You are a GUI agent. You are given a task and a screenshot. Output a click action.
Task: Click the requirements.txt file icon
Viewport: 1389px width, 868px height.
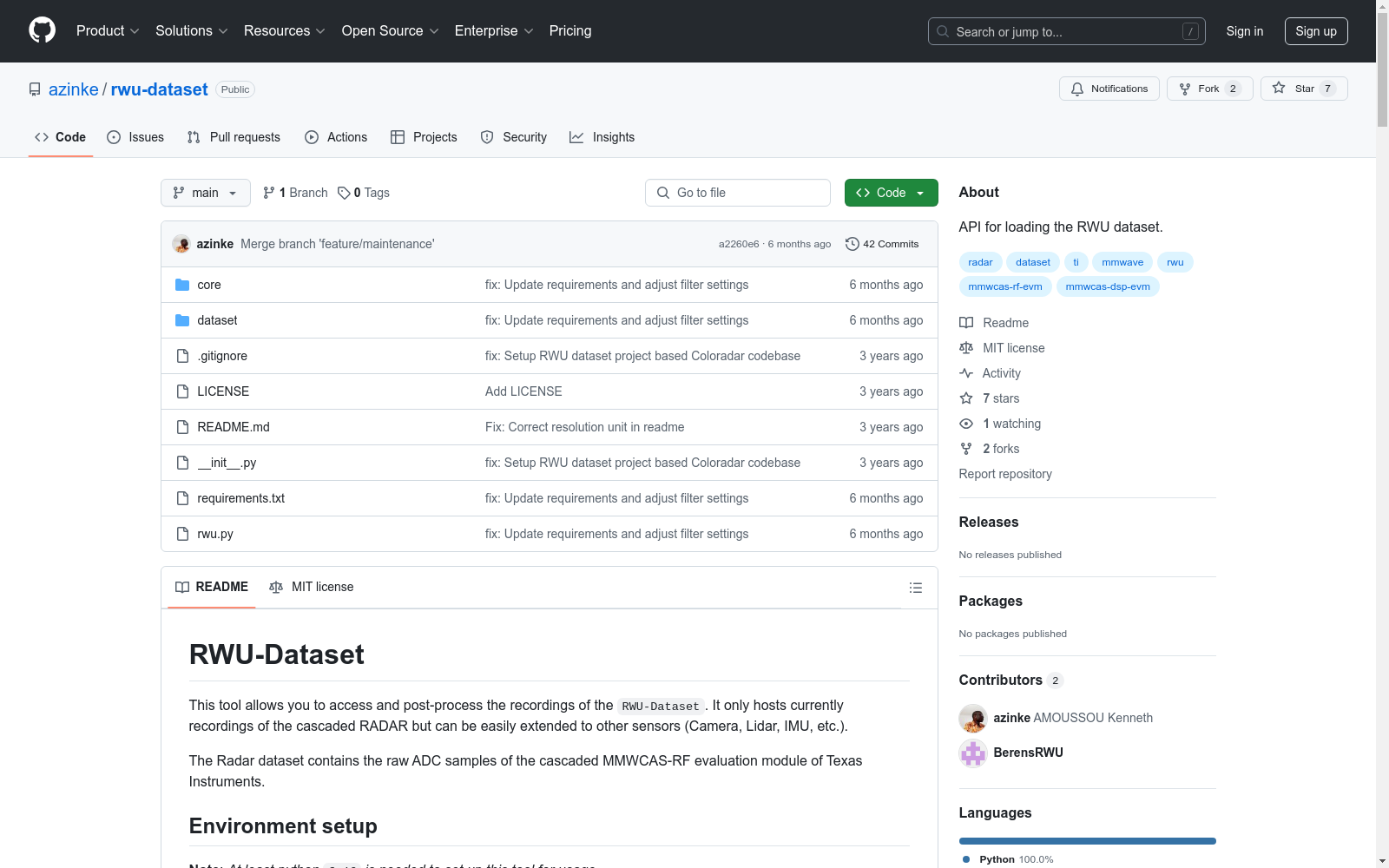(182, 498)
